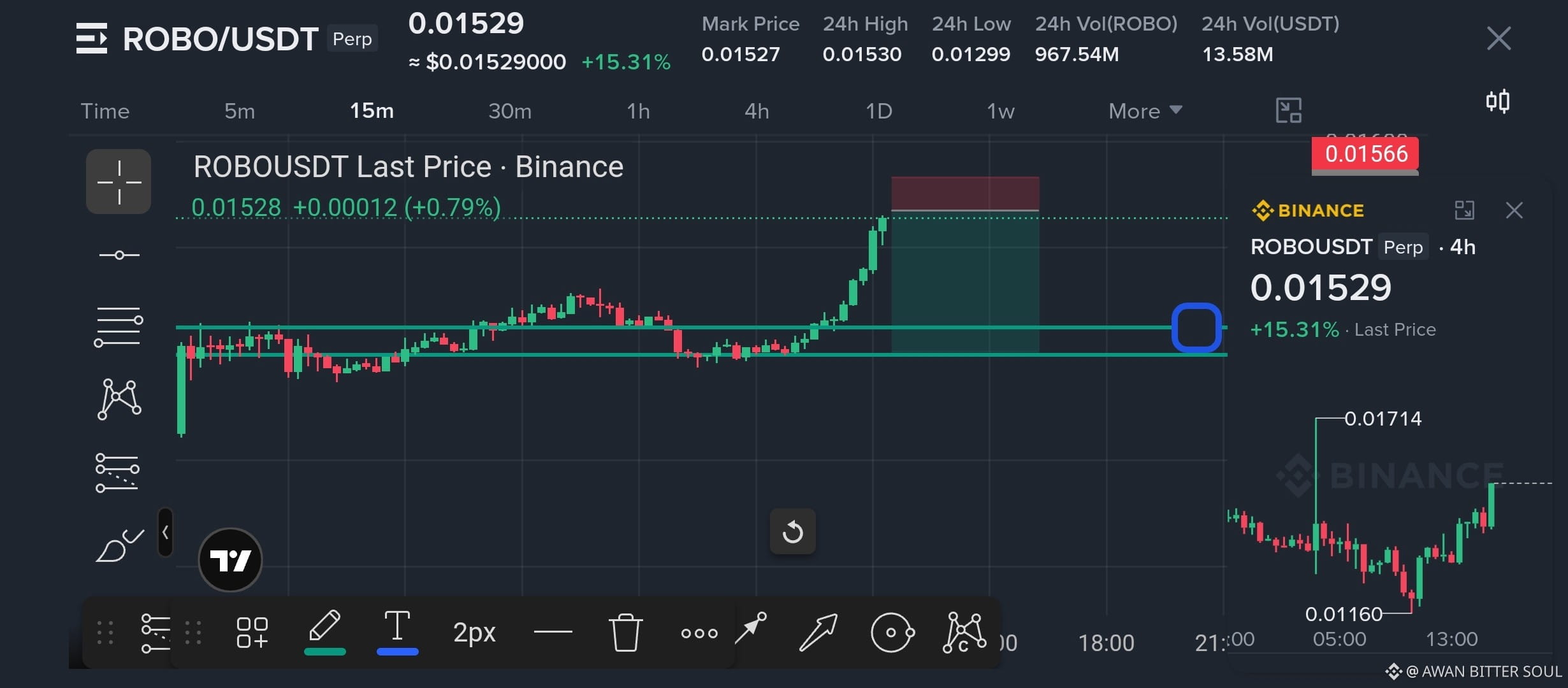This screenshot has height=688, width=1568.
Task: Delete the selected drawing with trash icon
Action: point(625,632)
